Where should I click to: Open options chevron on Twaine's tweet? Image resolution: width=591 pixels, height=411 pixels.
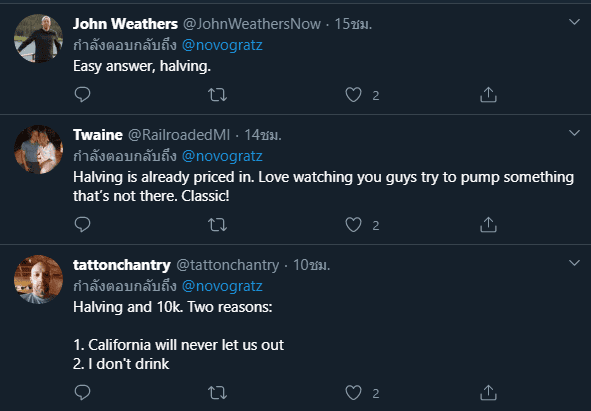click(574, 133)
